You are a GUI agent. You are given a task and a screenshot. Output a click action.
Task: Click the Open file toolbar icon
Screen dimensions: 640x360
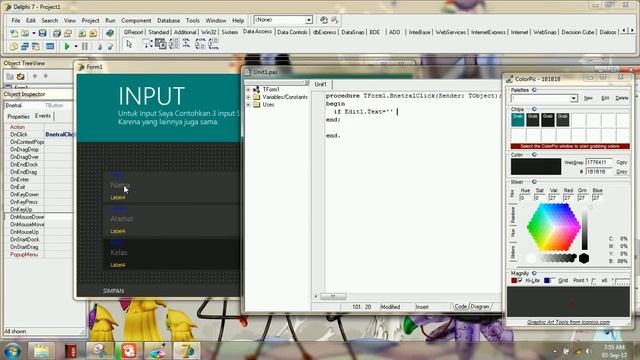[x=25, y=33]
